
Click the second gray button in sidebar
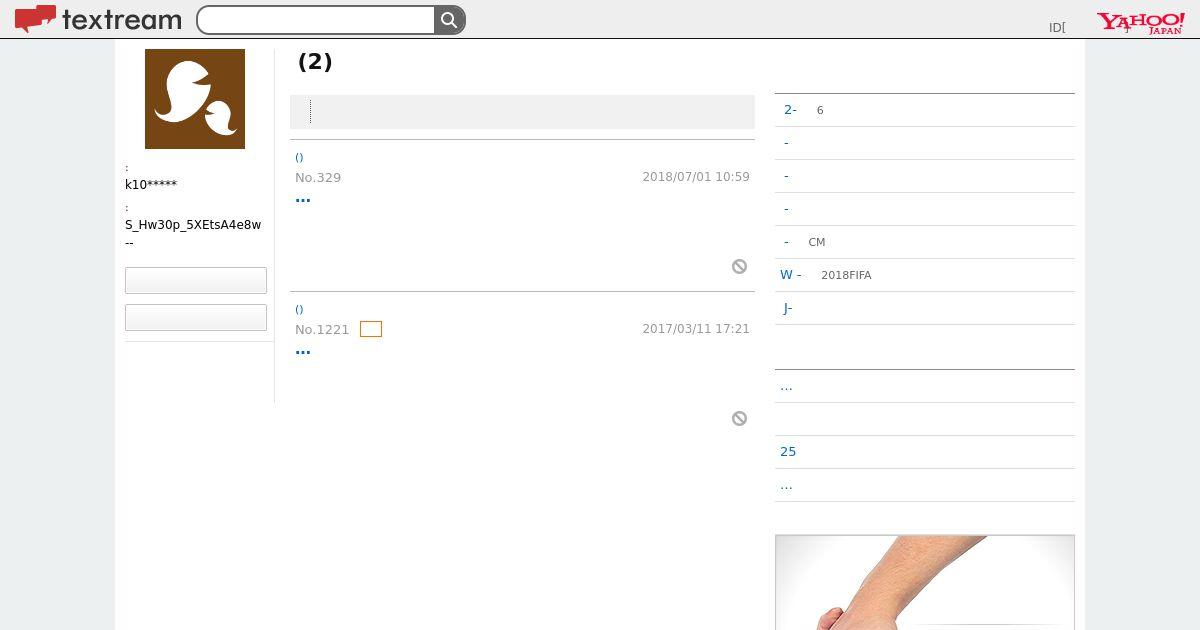pos(196,317)
